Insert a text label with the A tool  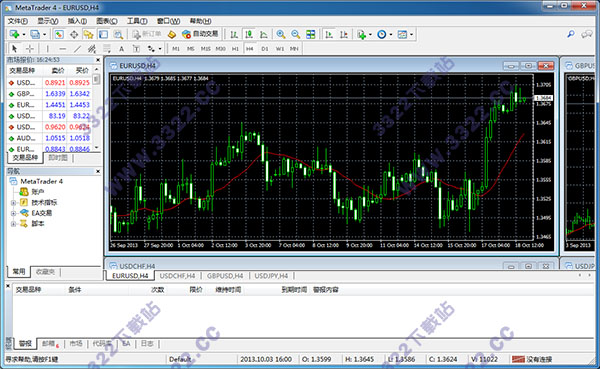point(121,49)
